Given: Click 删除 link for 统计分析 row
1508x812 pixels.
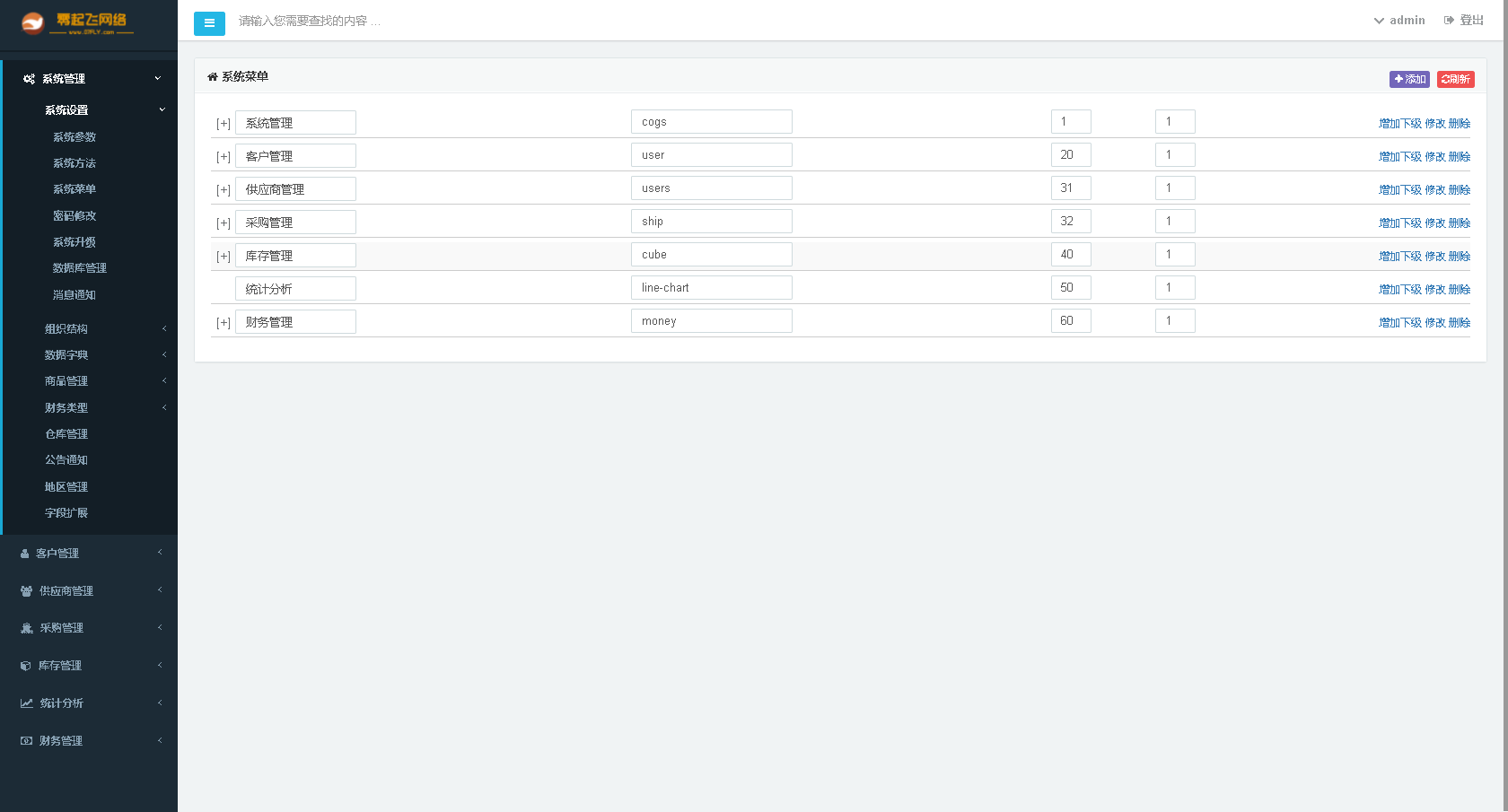Looking at the screenshot, I should click(x=1460, y=289).
